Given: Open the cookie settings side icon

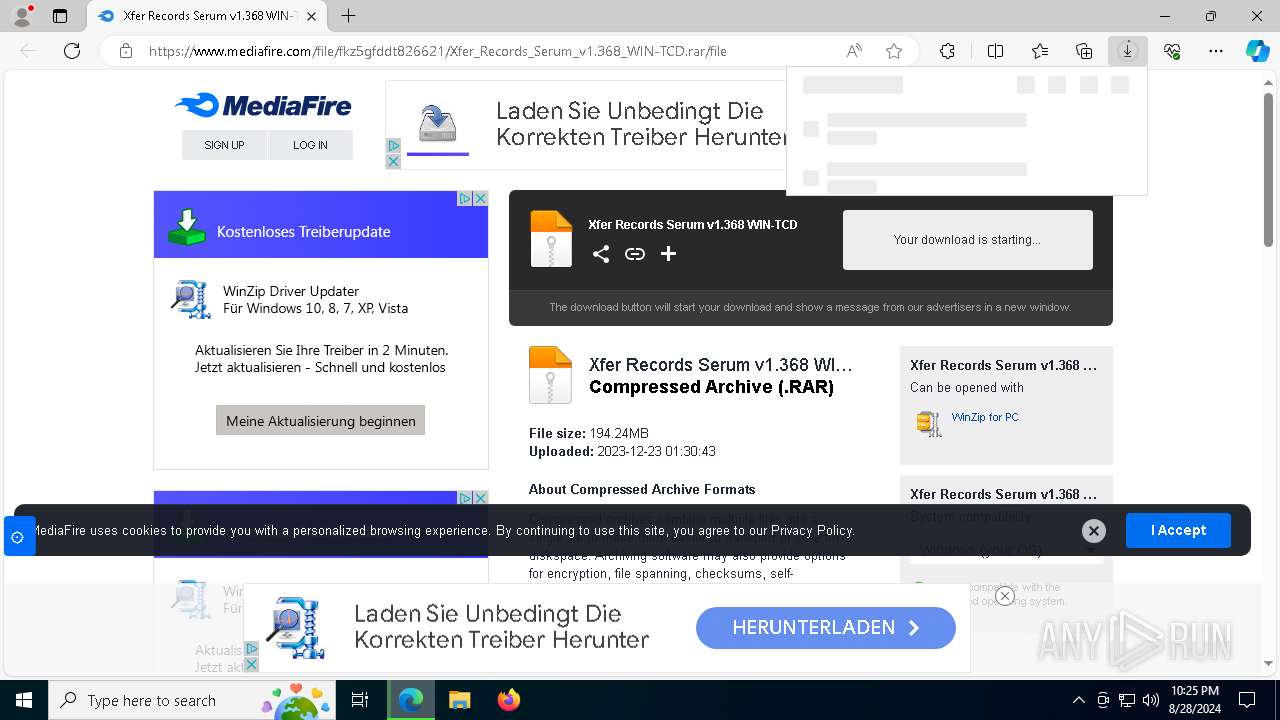Looking at the screenshot, I should pos(17,537).
